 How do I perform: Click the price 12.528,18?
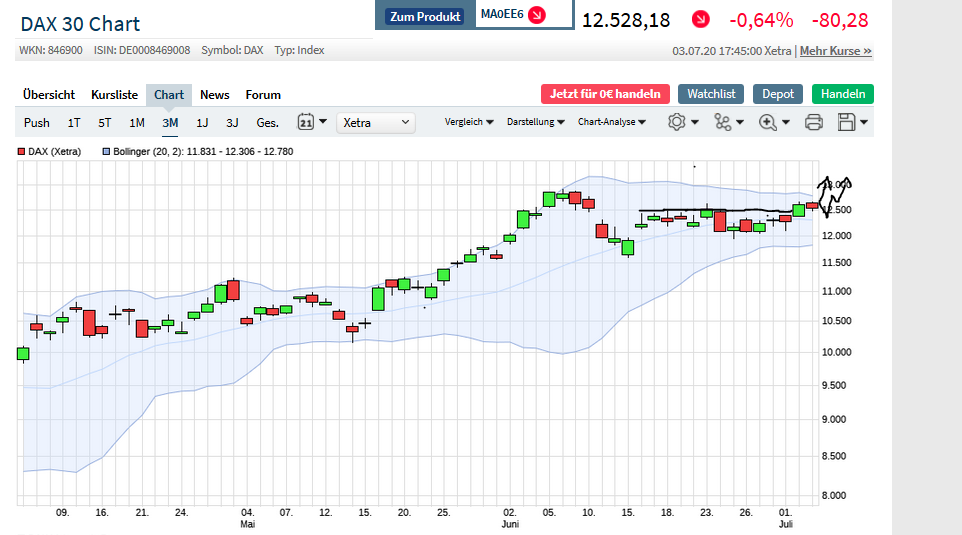point(626,20)
